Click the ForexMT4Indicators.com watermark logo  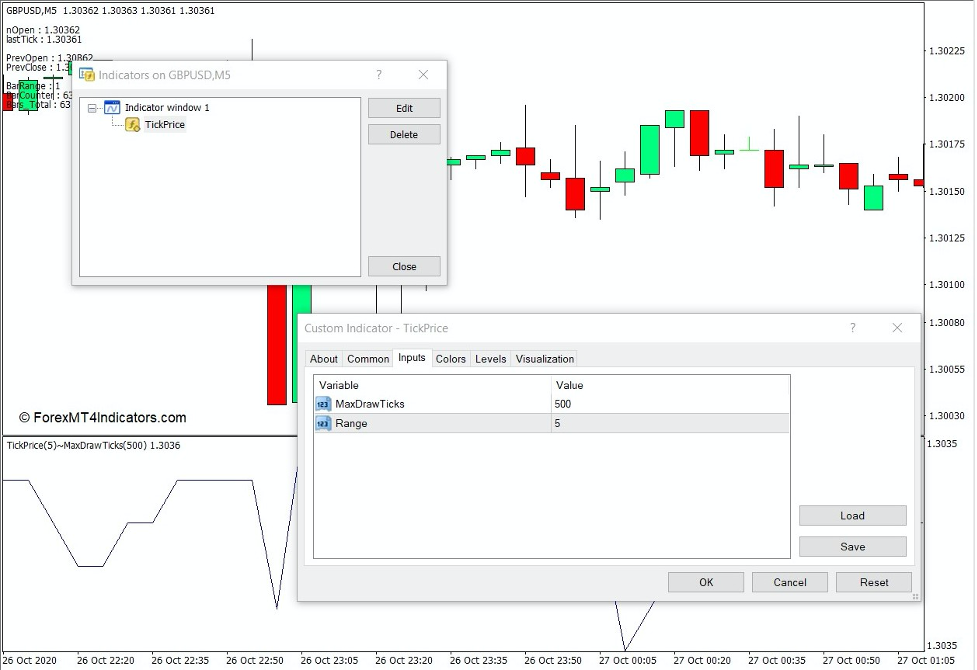click(103, 418)
